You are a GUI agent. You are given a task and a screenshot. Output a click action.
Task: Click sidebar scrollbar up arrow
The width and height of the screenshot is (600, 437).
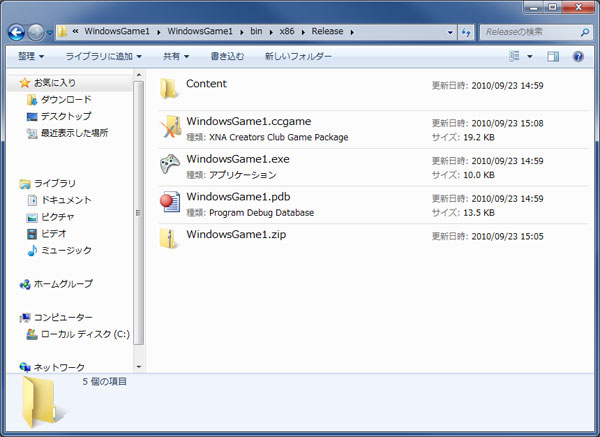pos(139,75)
